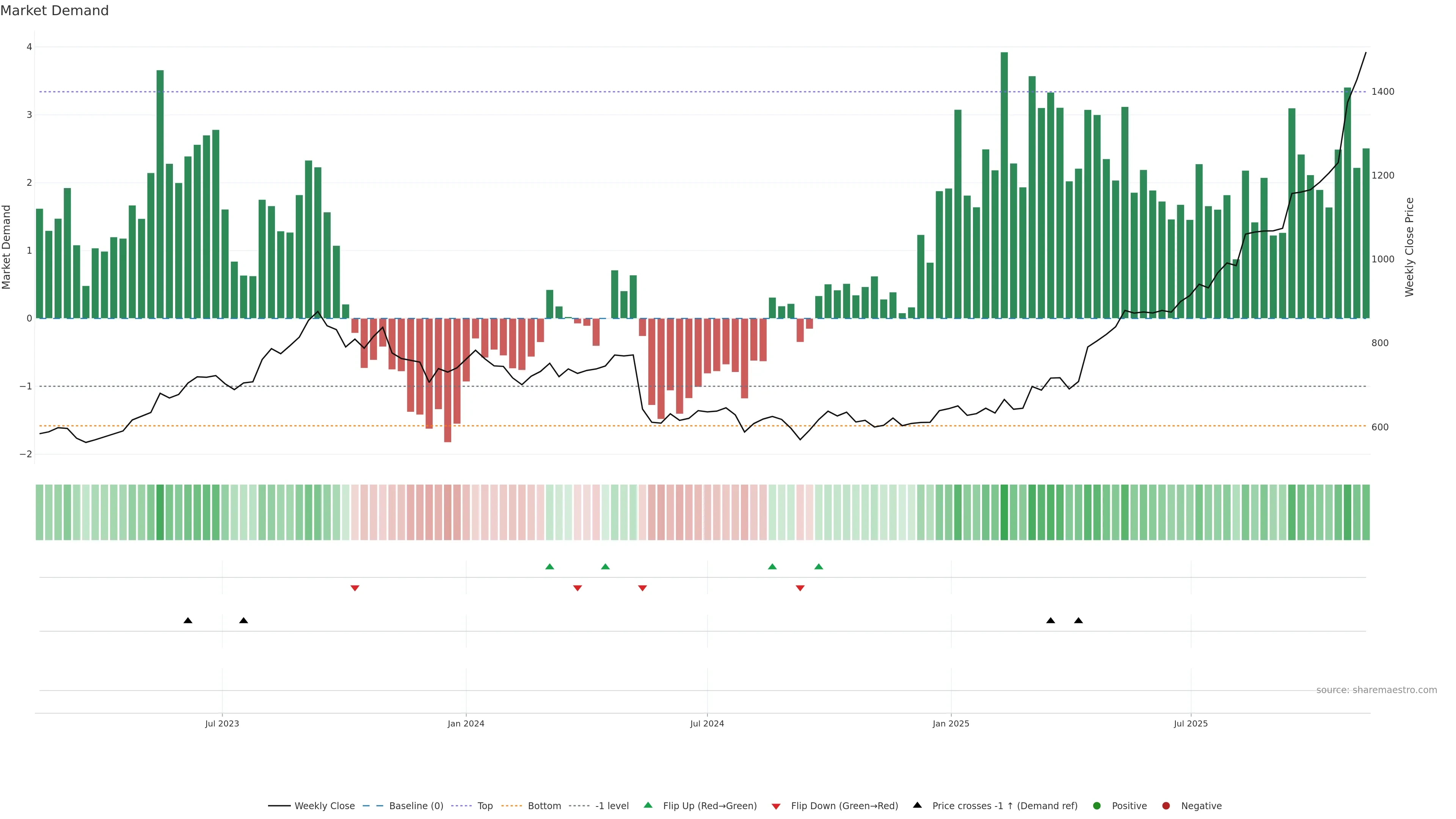Image resolution: width=1456 pixels, height=819 pixels.
Task: Click the red Negative legend dot
Action: point(1166,805)
